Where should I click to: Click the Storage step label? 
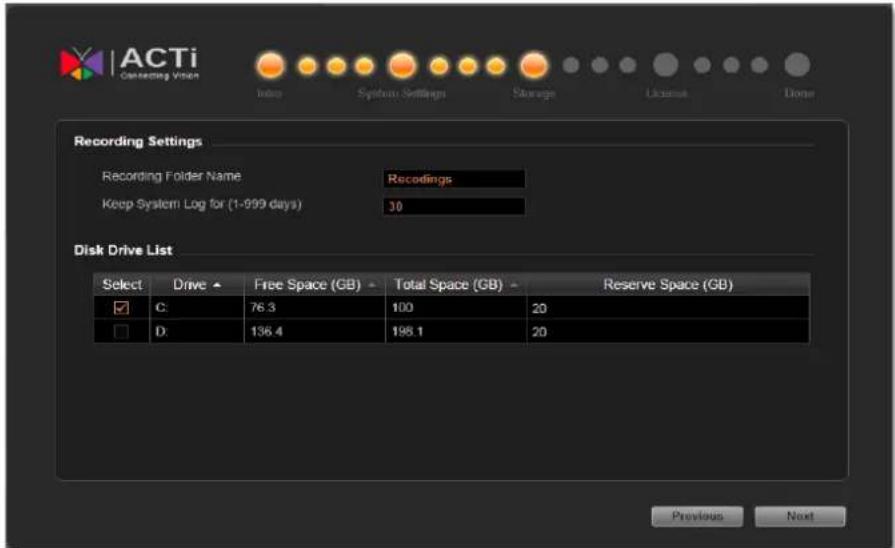tap(534, 93)
